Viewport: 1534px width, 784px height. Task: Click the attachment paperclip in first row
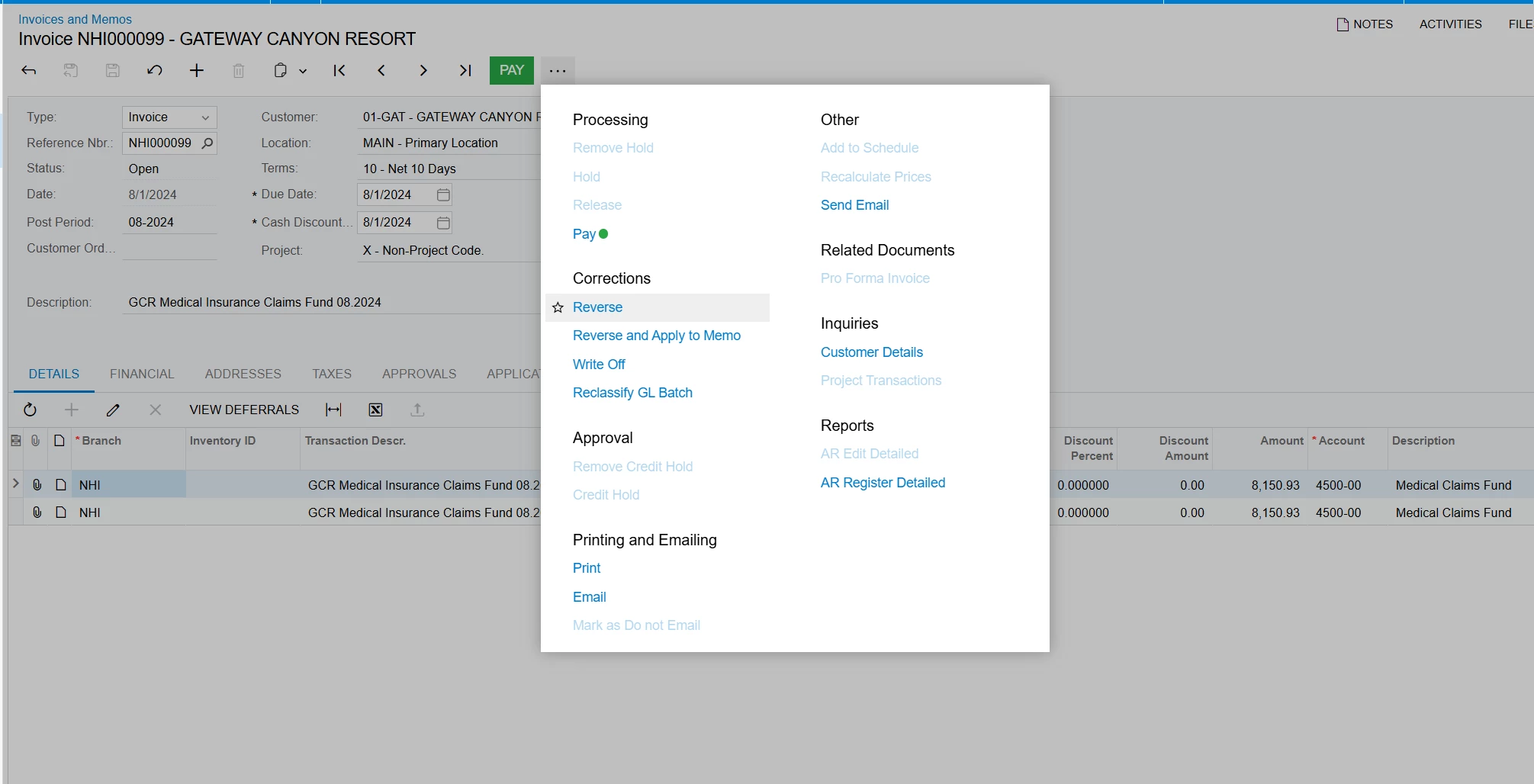coord(37,485)
